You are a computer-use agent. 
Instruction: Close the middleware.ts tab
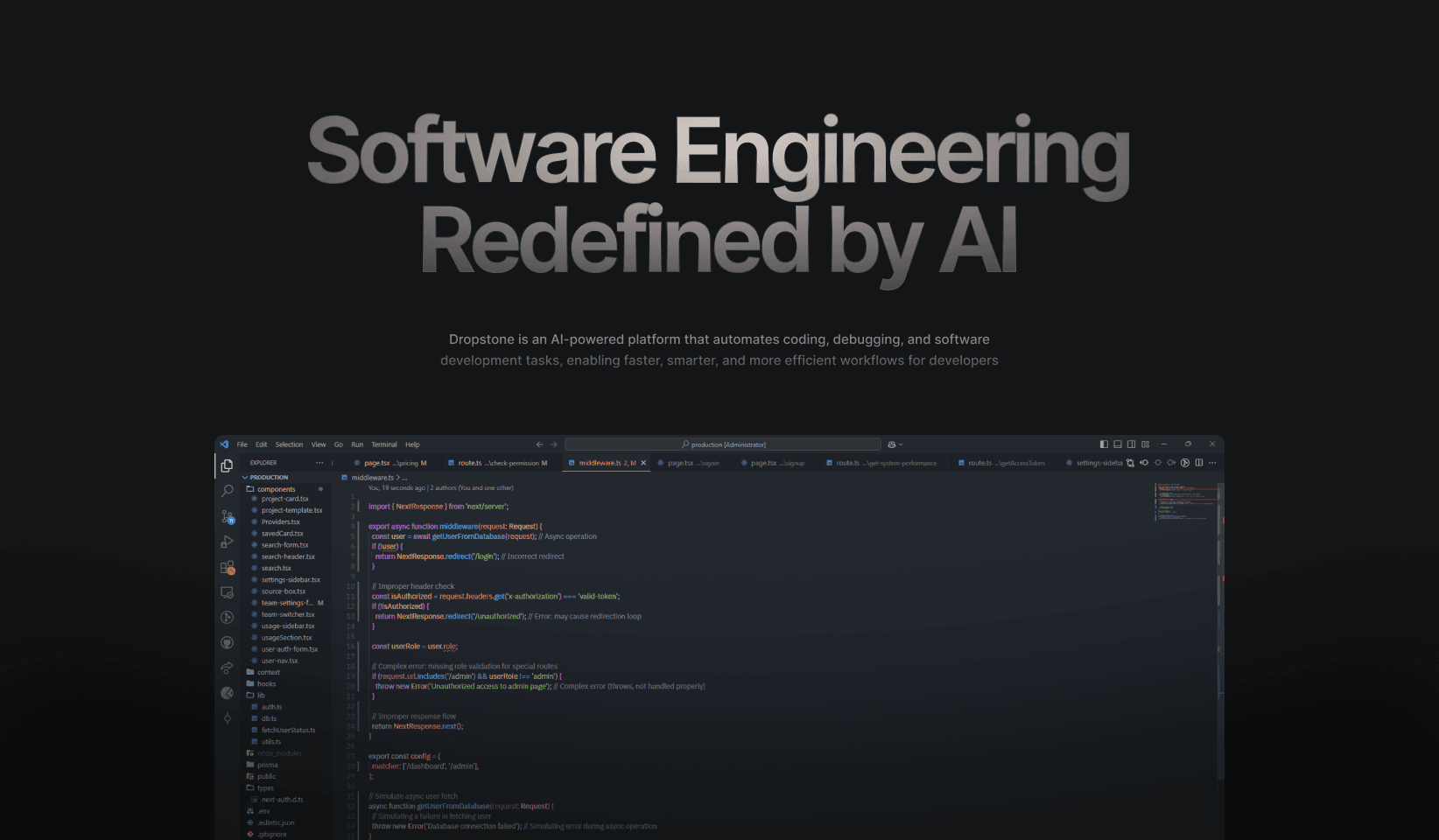[x=643, y=463]
